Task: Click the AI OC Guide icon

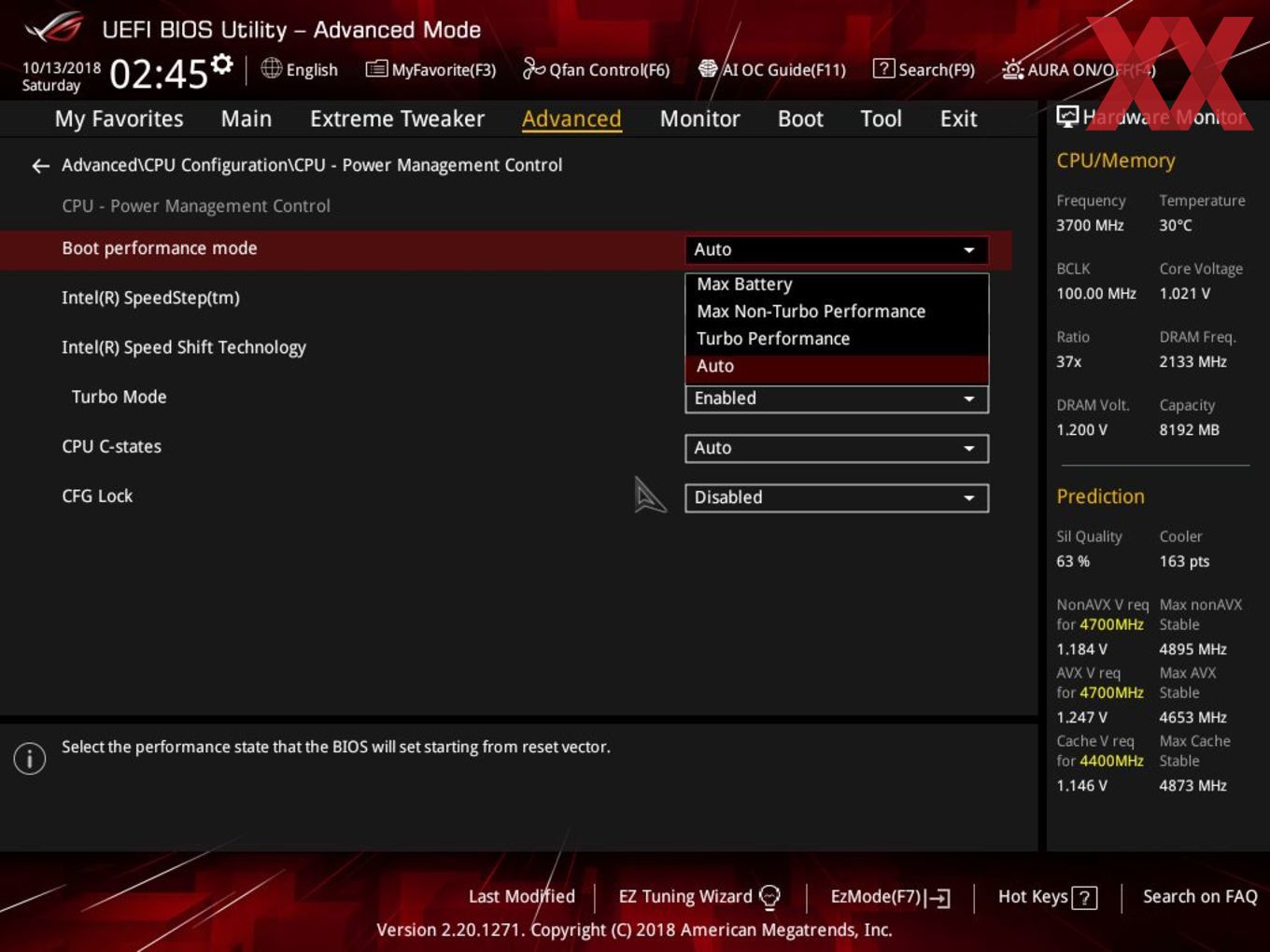Action: tap(708, 69)
